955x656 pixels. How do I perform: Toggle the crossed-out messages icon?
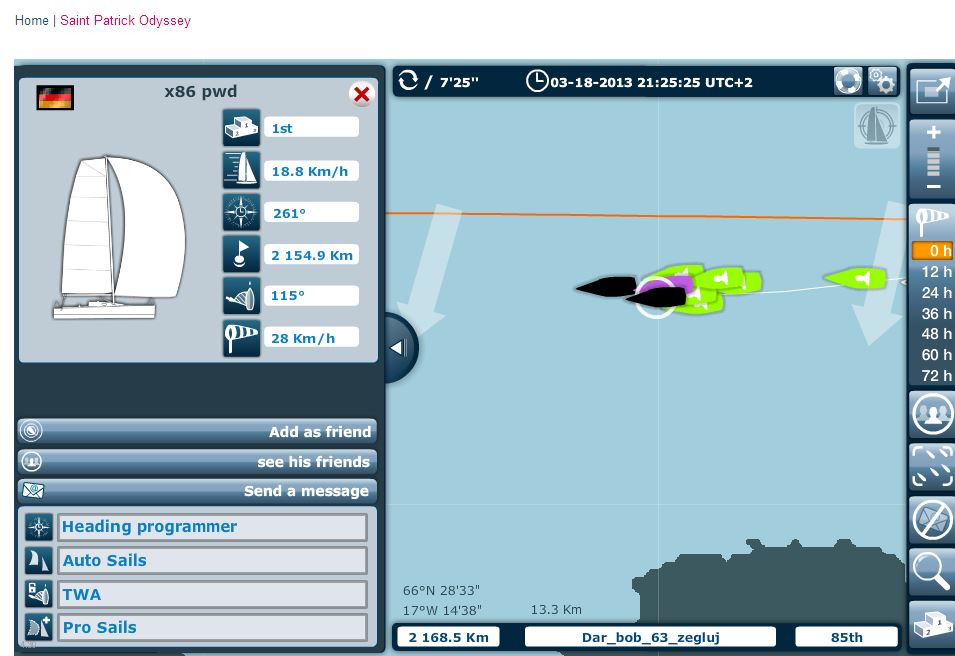coord(932,519)
